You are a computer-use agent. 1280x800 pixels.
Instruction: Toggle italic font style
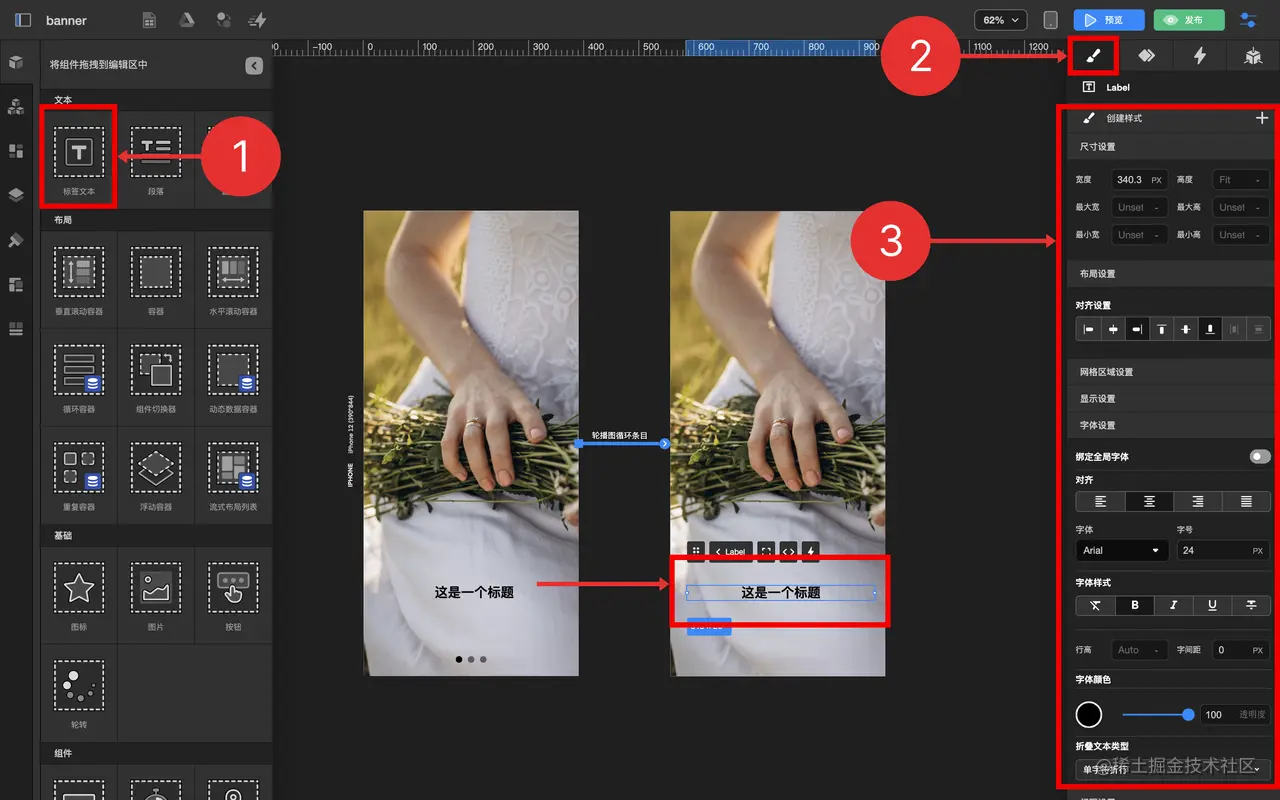1174,605
